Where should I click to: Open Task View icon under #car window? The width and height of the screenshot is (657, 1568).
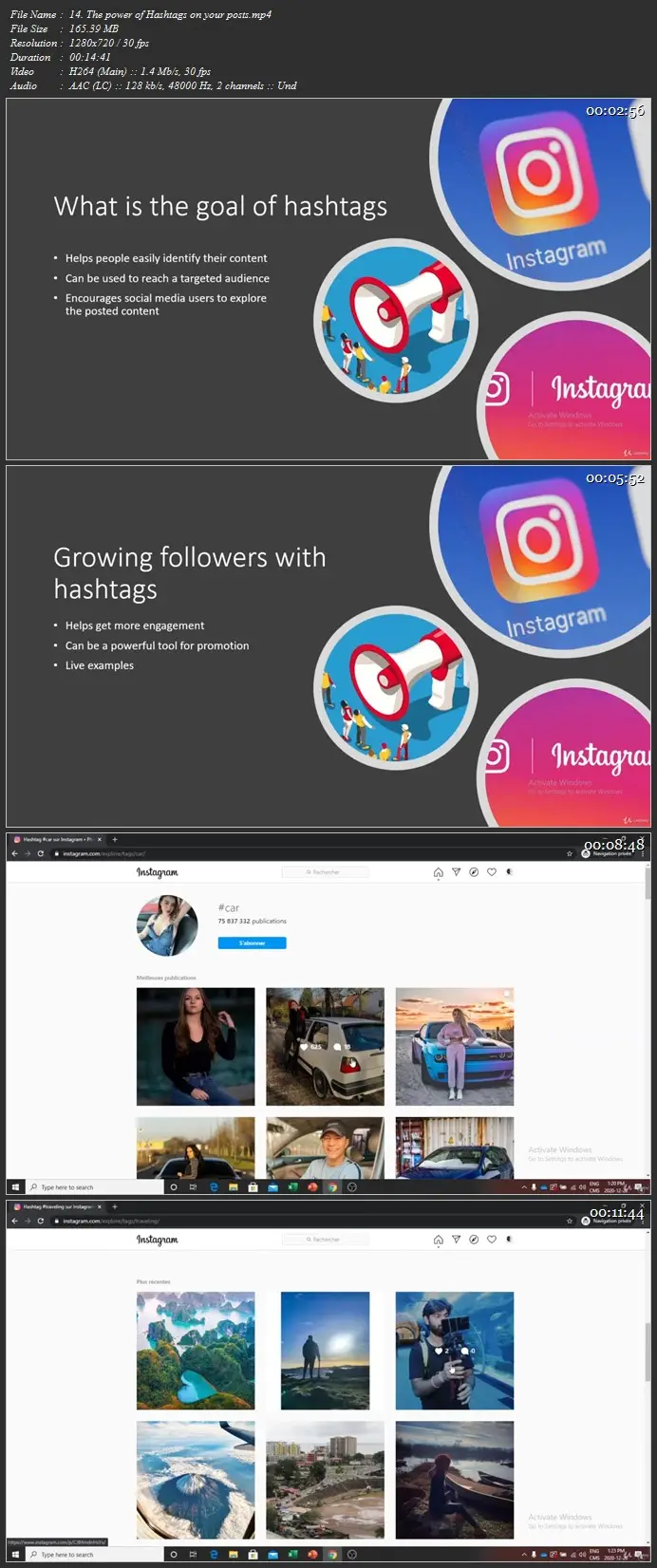(193, 1187)
